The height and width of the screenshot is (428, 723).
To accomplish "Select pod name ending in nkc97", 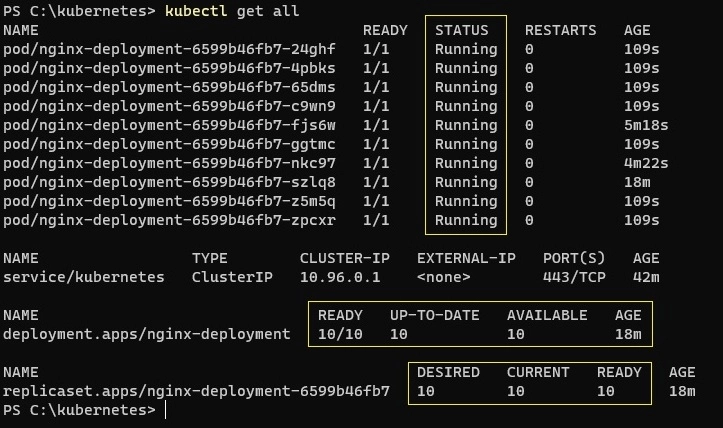I will point(169,163).
